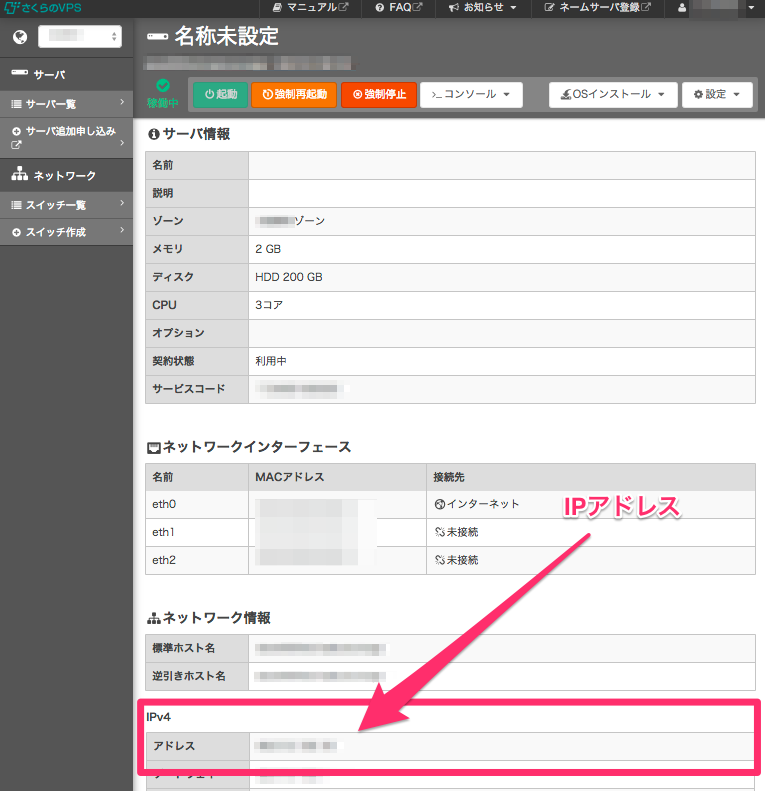Select the ネットワーク sidebar heading
Image resolution: width=765 pixels, height=791 pixels.
[x=66, y=175]
